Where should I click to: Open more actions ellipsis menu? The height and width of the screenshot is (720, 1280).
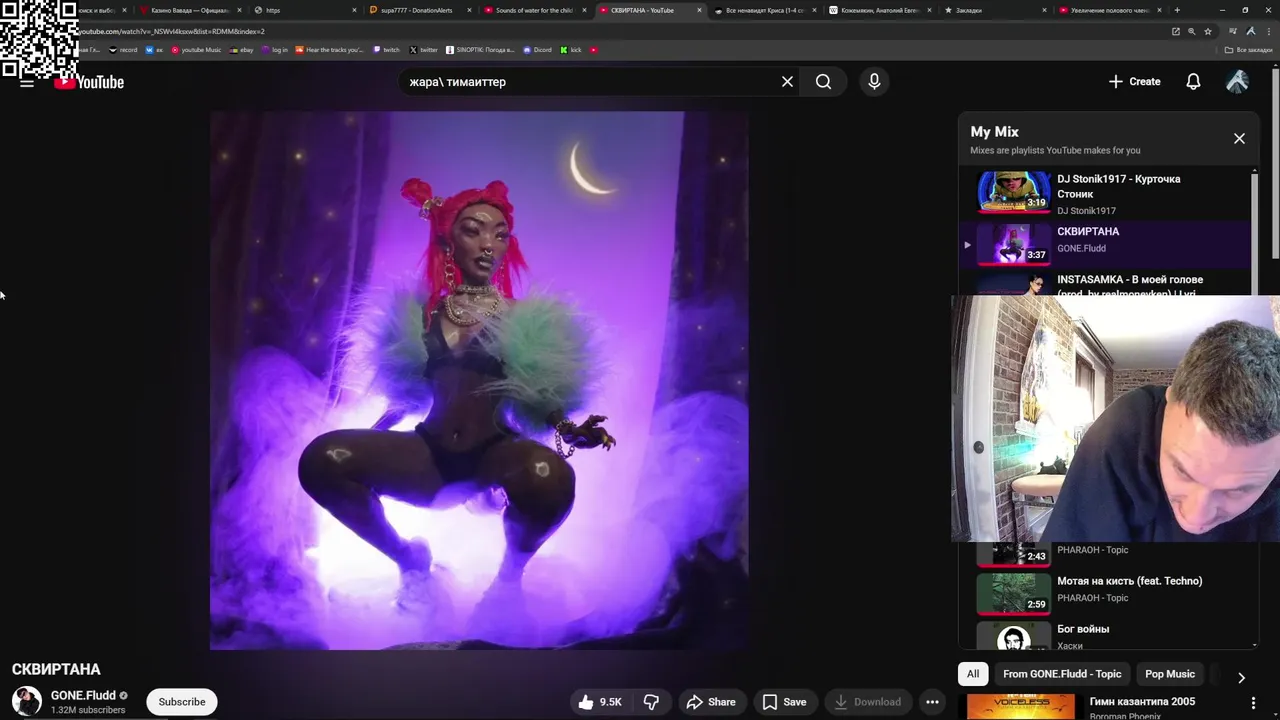[932, 702]
